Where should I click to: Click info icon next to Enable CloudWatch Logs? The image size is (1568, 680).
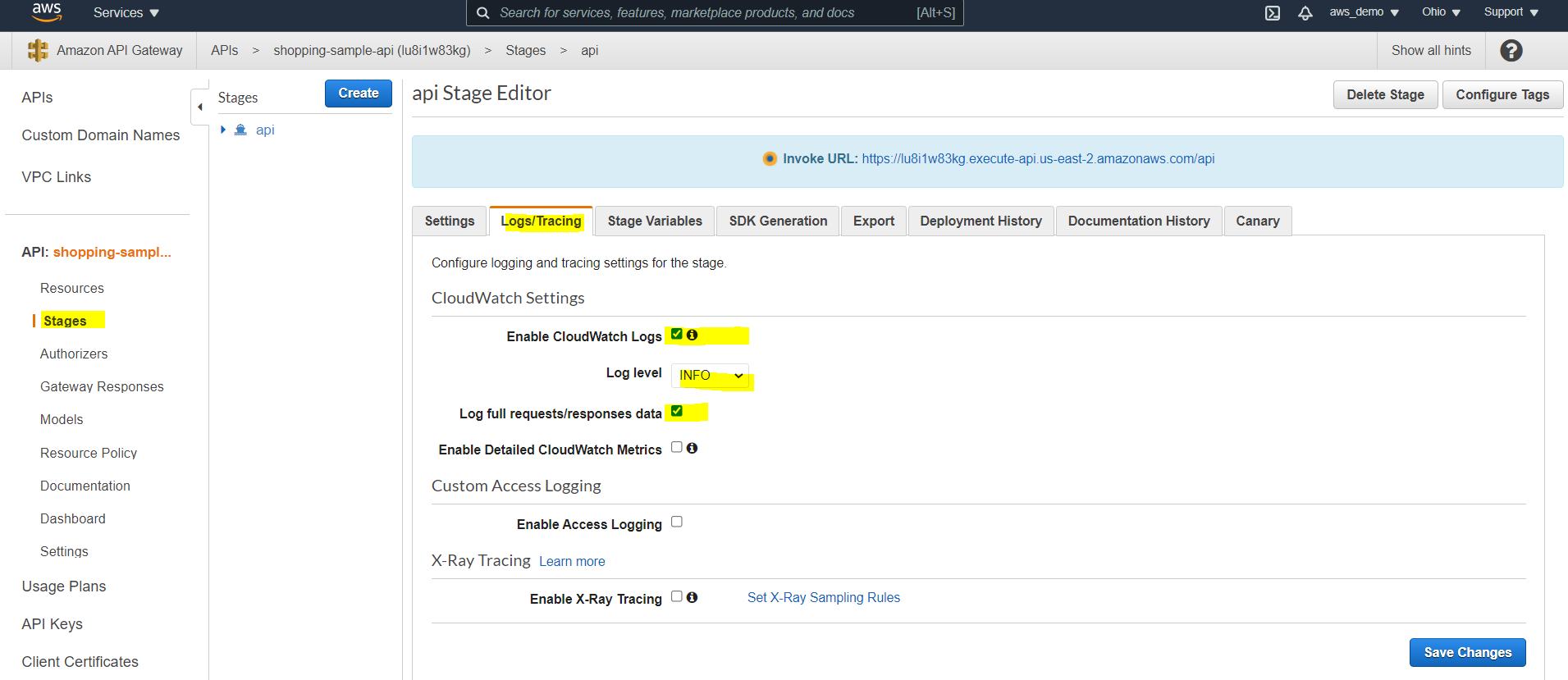click(x=692, y=335)
